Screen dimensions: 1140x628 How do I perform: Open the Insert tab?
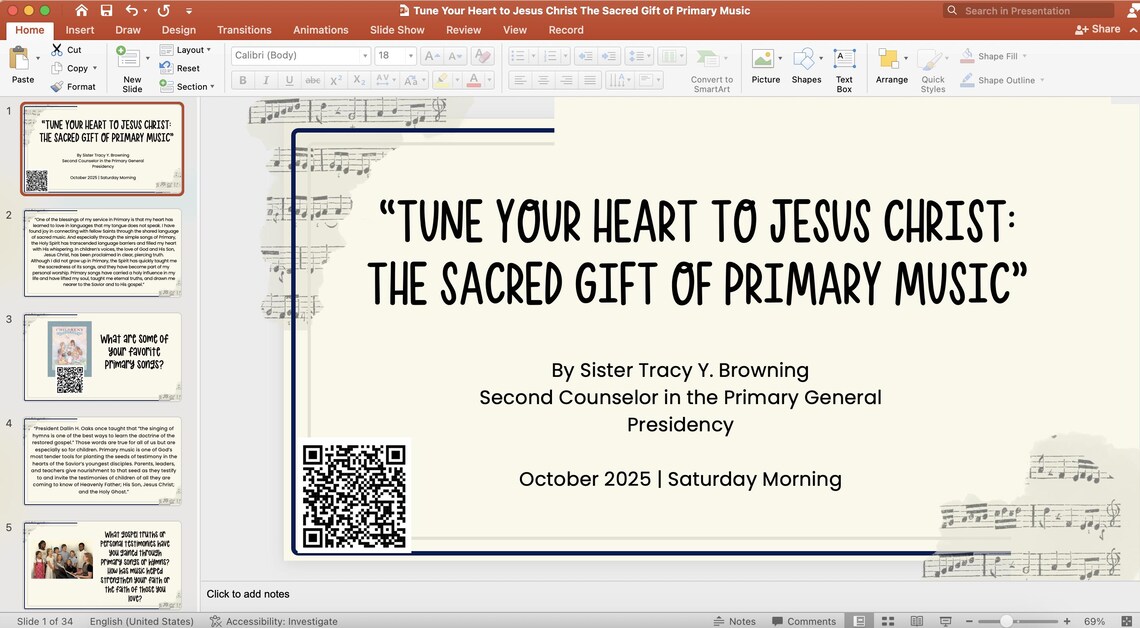(x=79, y=30)
